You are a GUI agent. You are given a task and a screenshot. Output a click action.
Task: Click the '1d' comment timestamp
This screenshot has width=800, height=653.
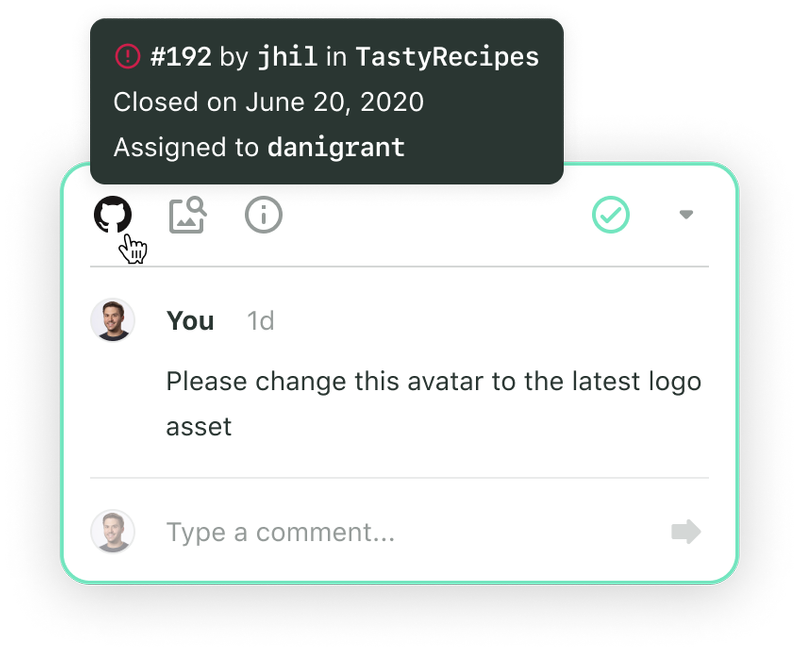(x=261, y=321)
